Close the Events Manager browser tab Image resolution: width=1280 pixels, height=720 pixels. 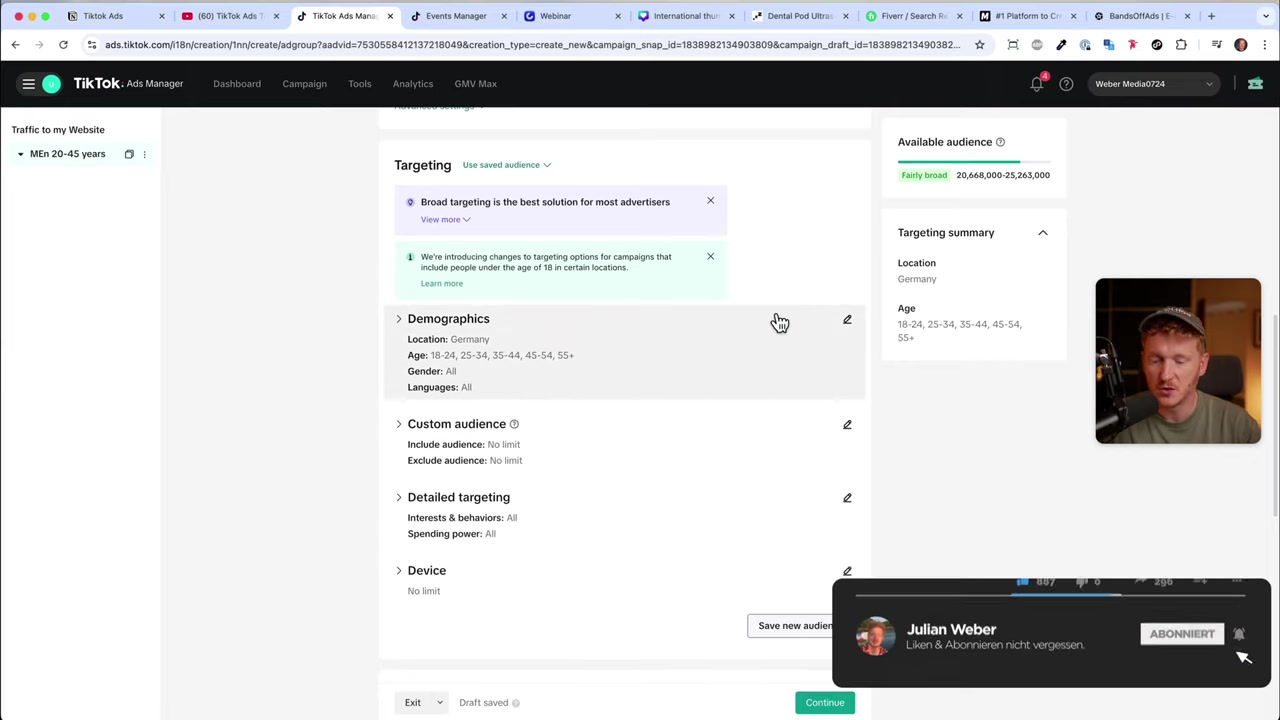point(504,16)
